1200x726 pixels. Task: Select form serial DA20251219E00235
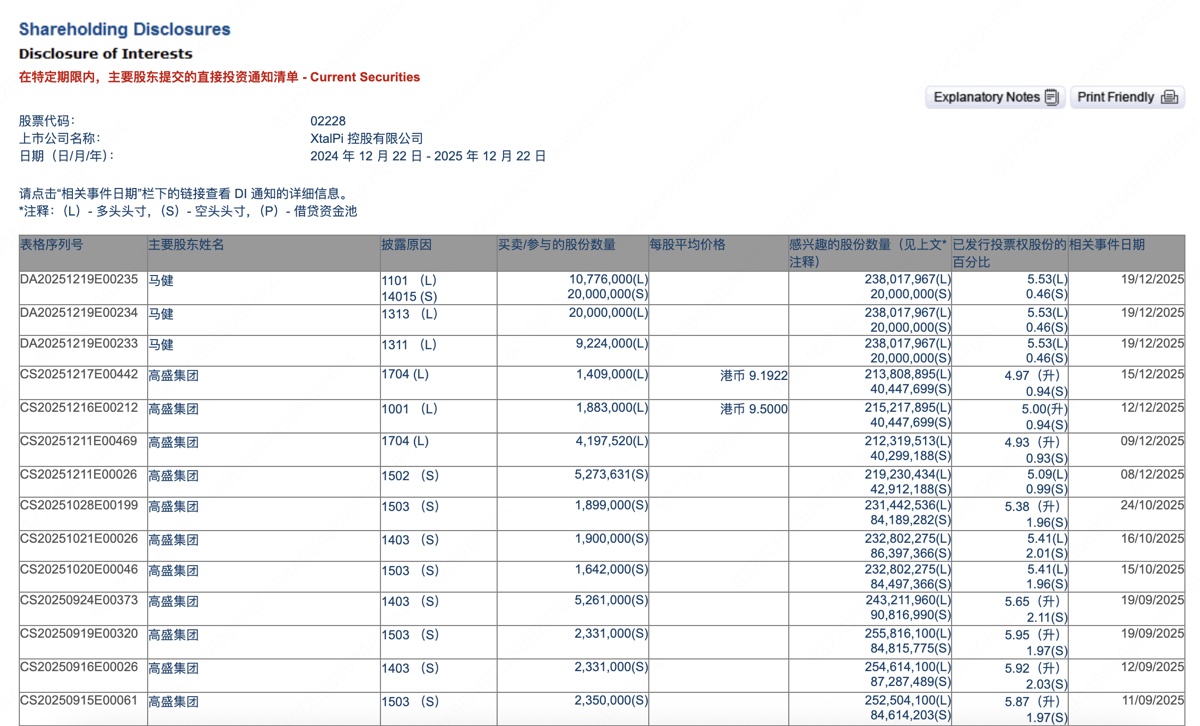79,280
